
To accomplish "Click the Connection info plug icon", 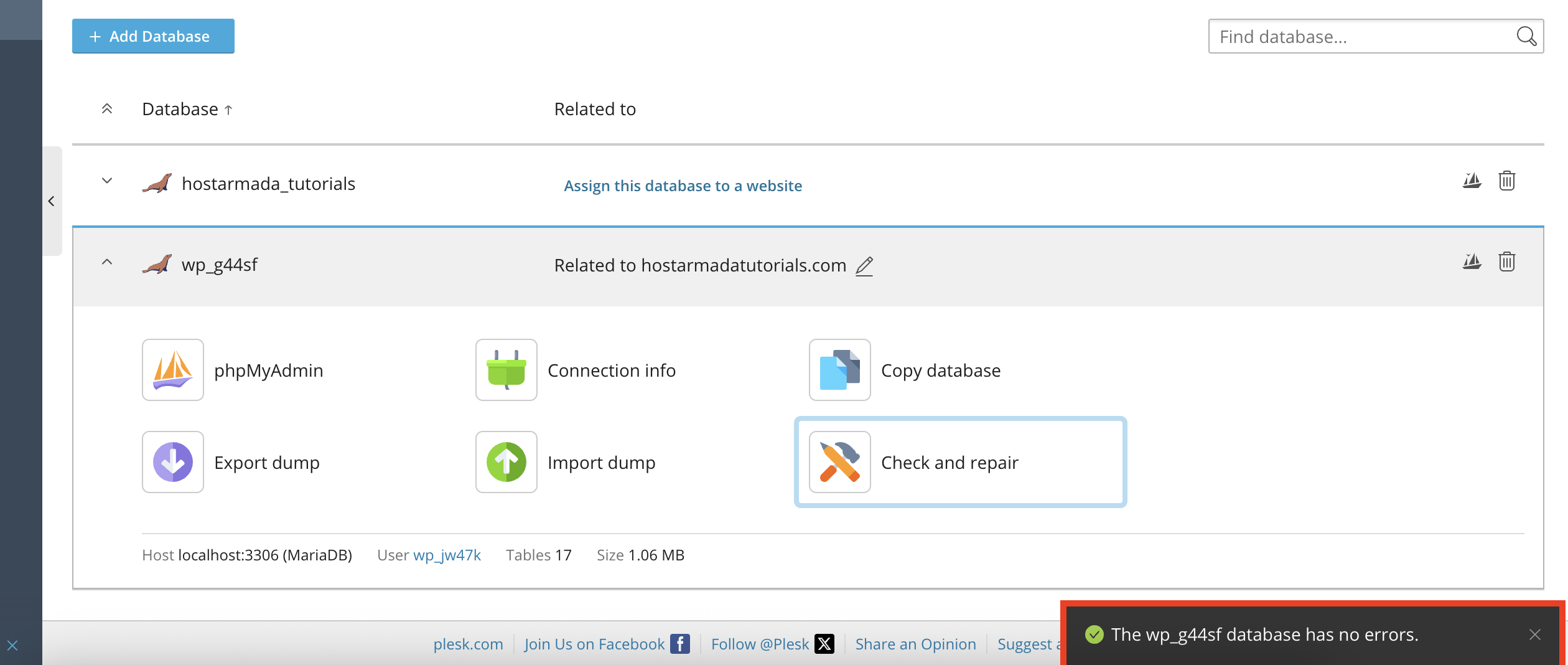I will [506, 370].
